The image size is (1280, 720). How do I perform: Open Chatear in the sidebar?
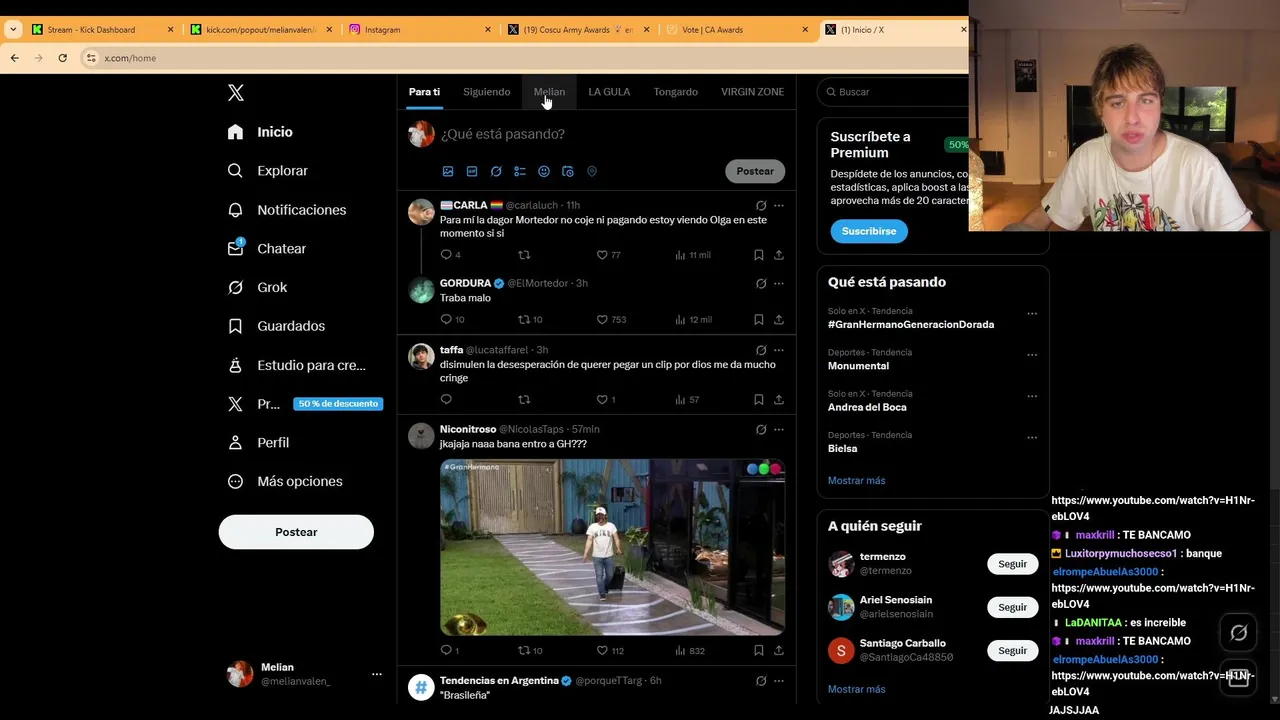coord(267,248)
